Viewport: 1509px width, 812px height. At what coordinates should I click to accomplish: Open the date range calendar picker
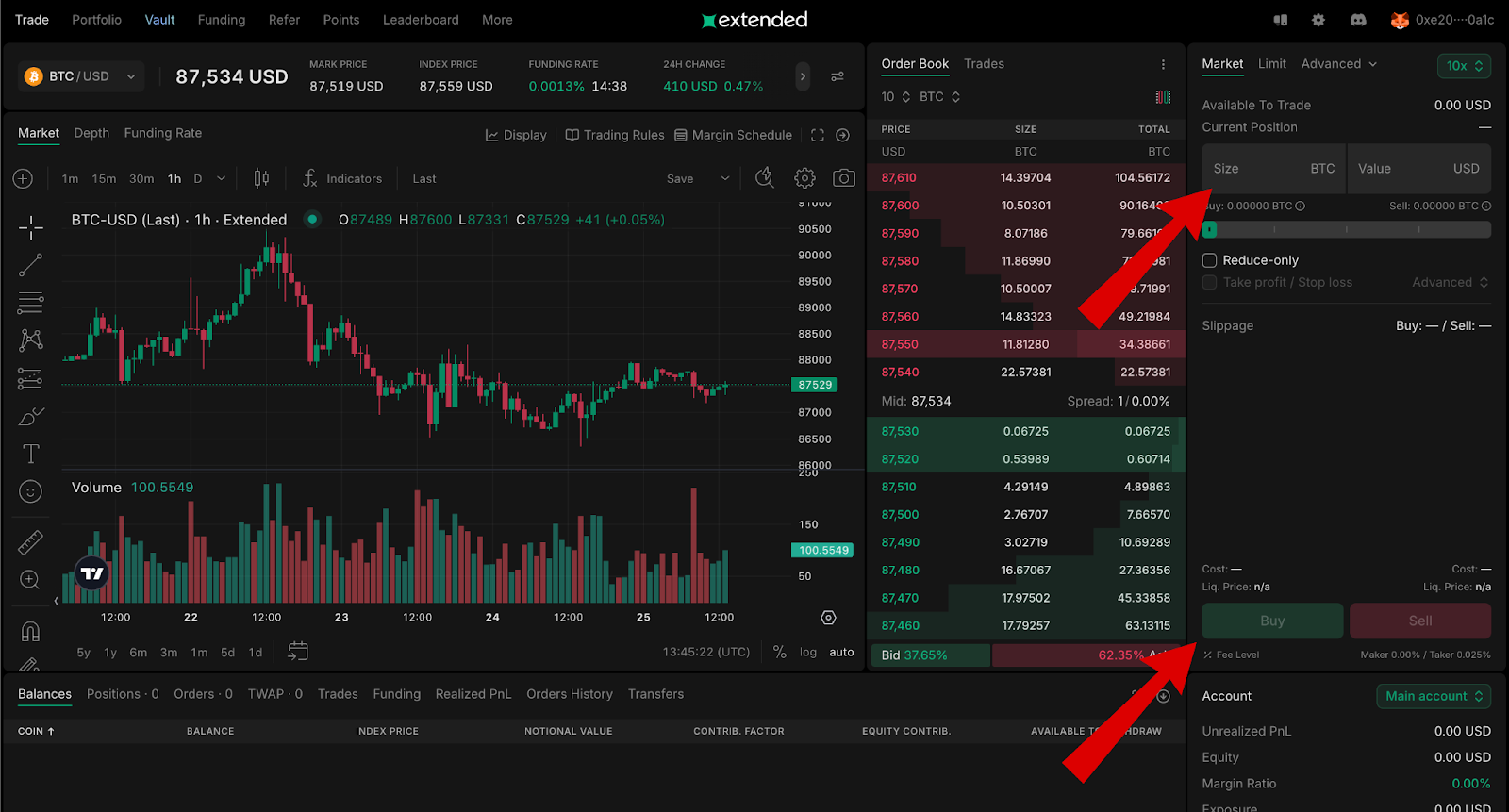298,652
